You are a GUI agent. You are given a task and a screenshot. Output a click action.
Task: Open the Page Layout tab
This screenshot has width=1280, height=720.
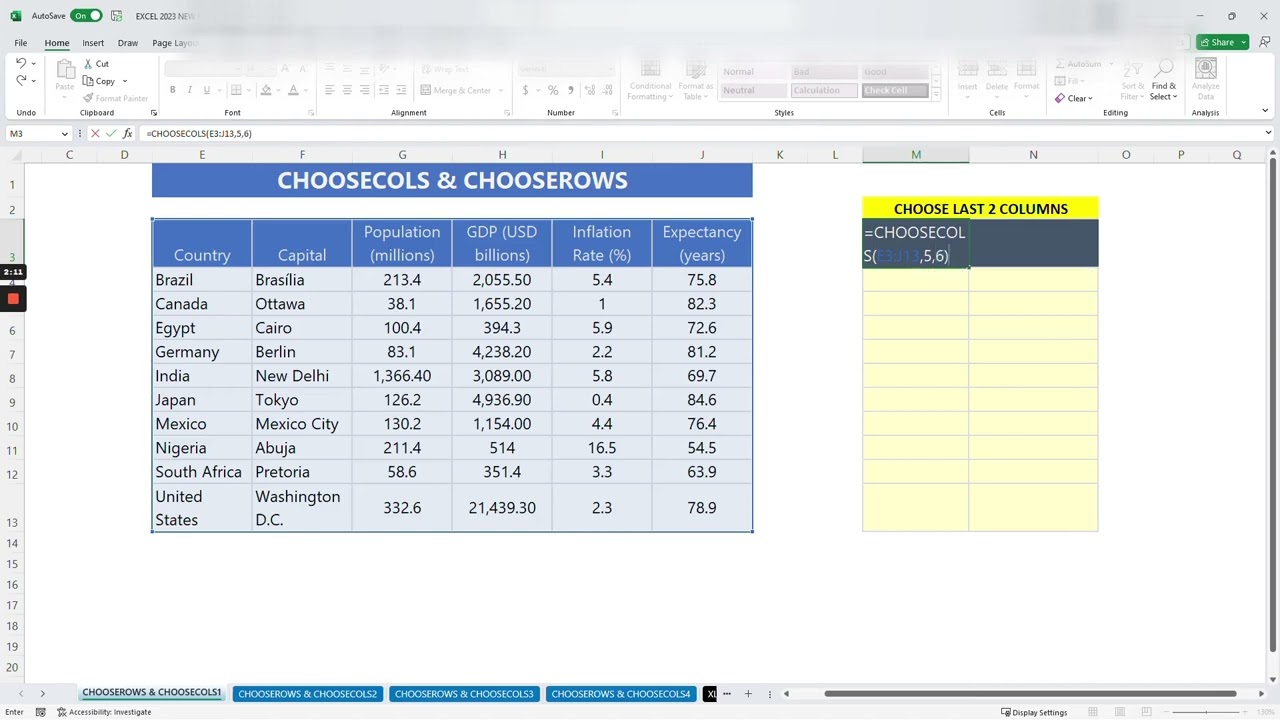click(175, 43)
